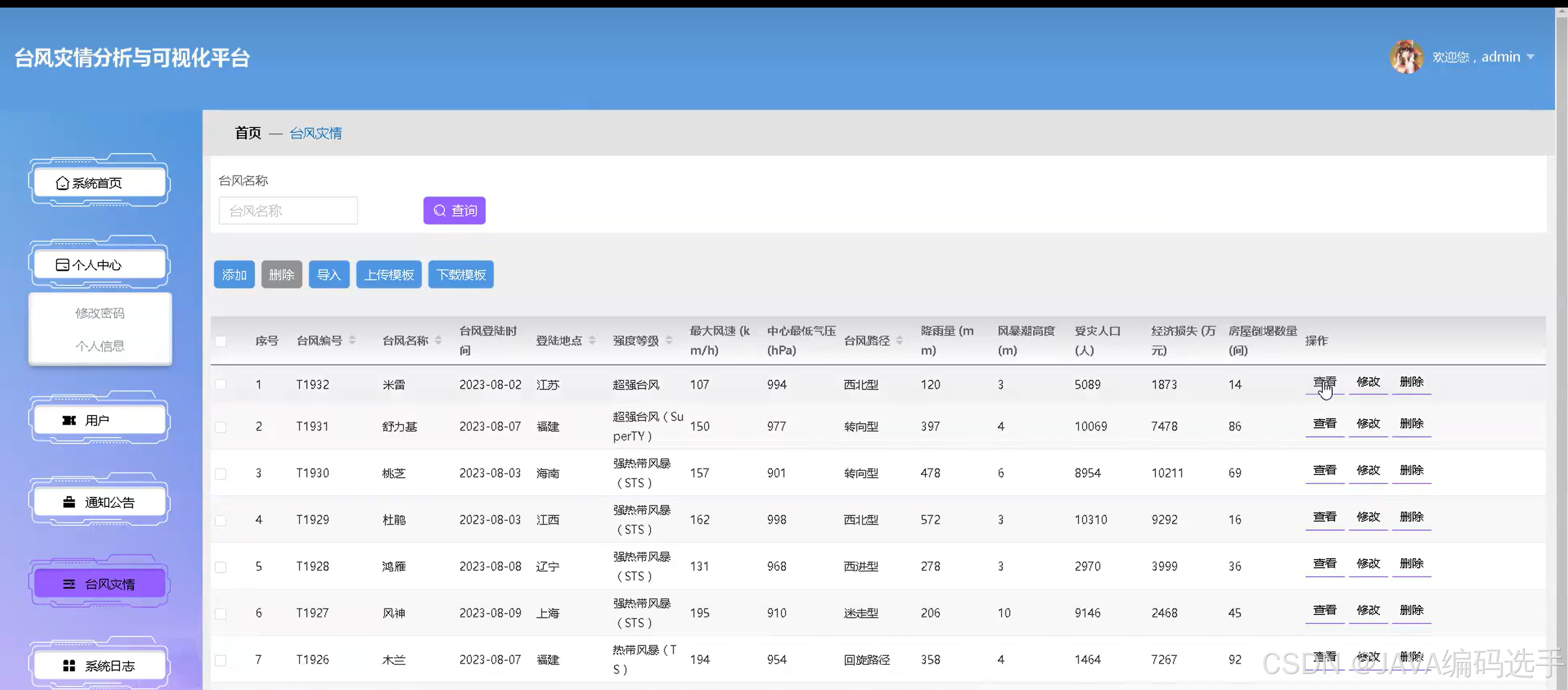
Task: Sort the 强度等级 column
Action: [x=669, y=340]
